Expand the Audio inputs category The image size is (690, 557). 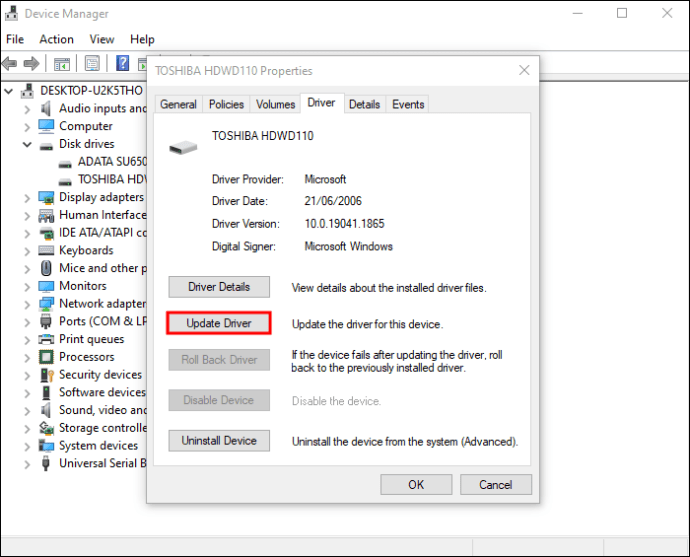click(x=27, y=109)
